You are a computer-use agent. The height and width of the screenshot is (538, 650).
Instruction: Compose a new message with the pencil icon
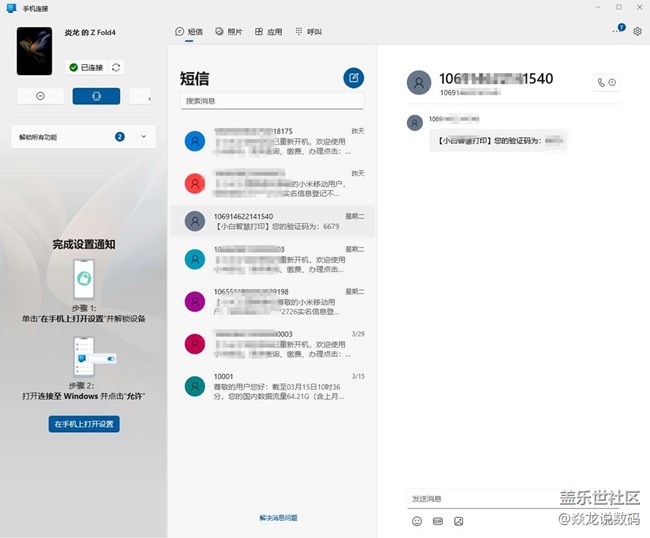click(x=353, y=78)
